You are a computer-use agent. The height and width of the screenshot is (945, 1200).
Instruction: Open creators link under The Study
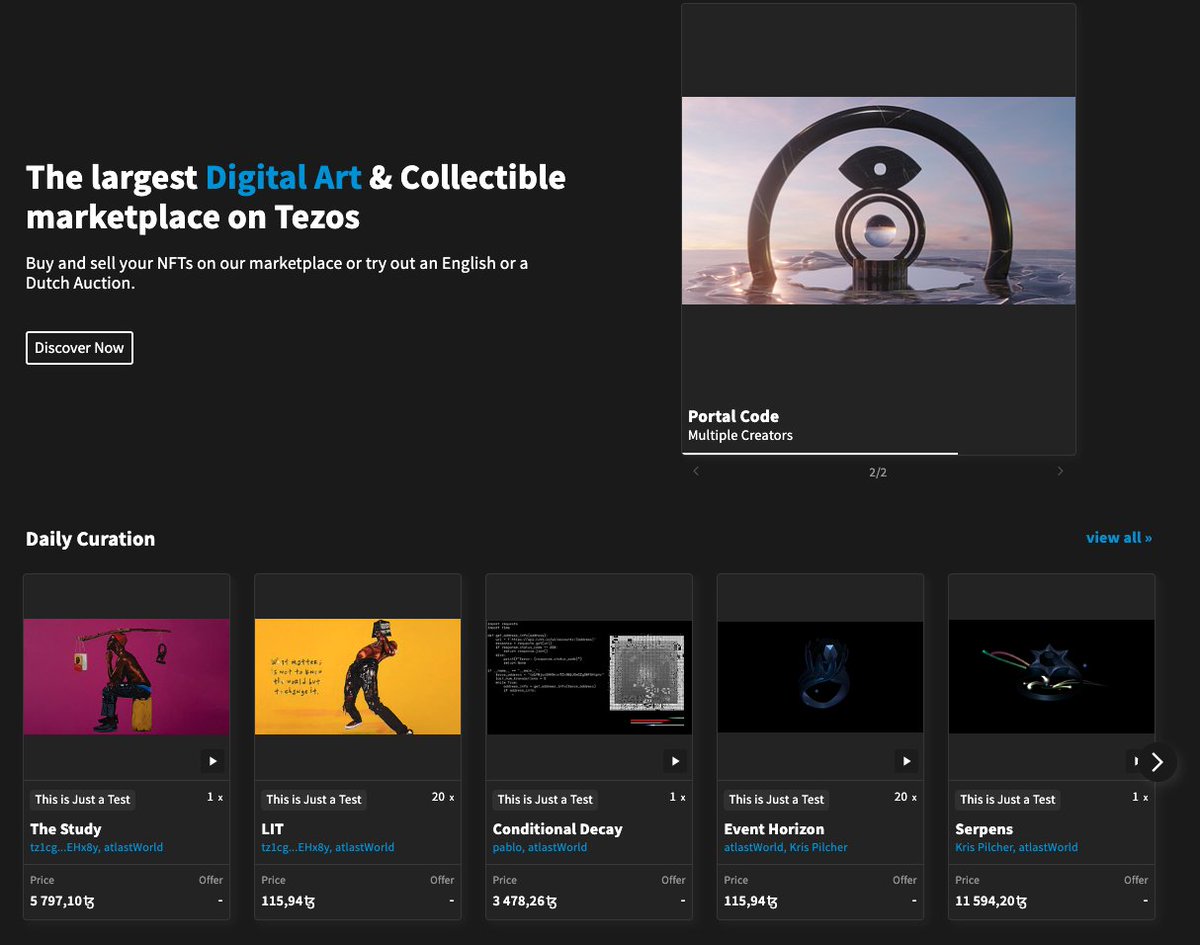click(x=96, y=847)
